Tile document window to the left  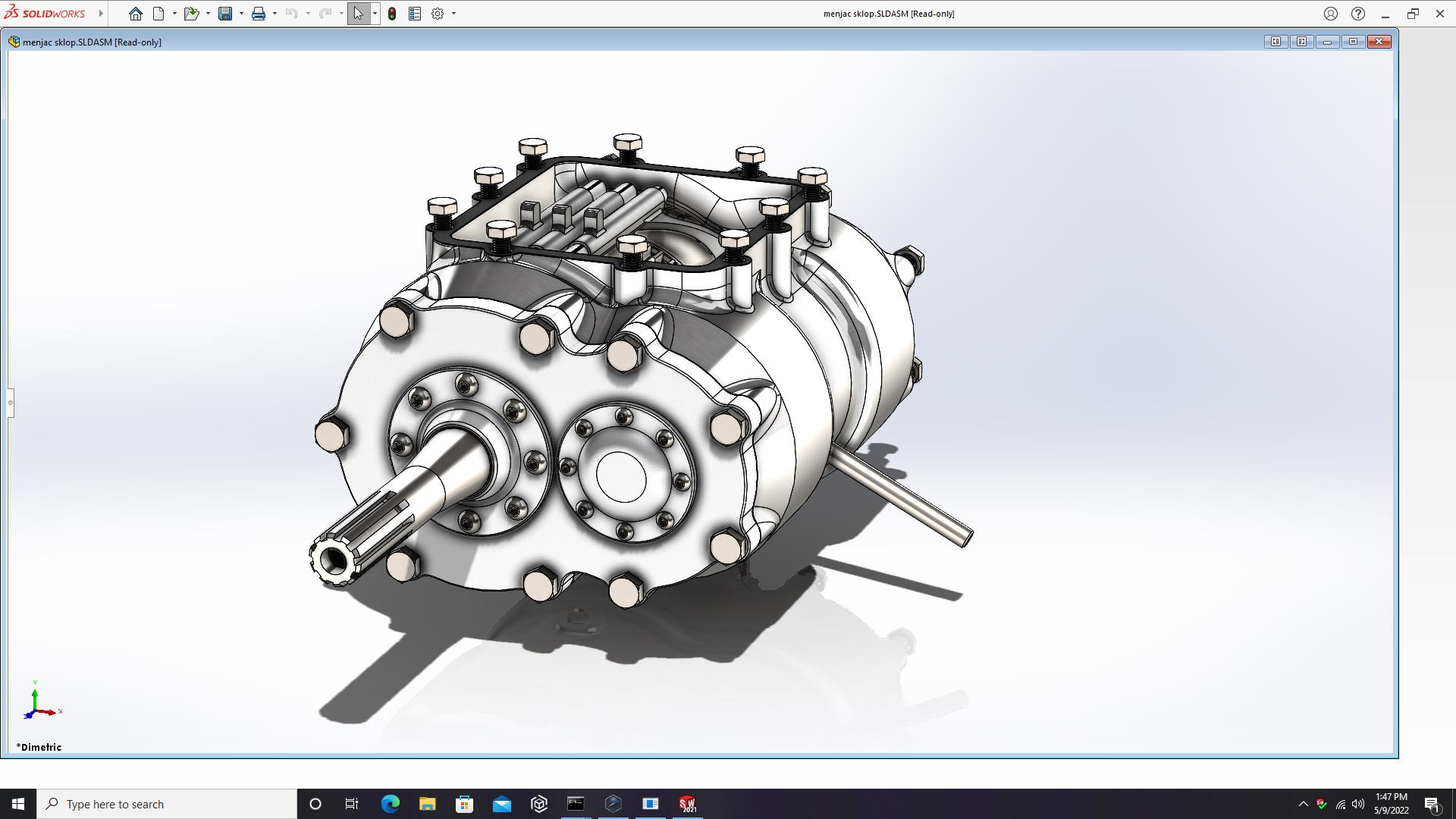(x=1276, y=42)
